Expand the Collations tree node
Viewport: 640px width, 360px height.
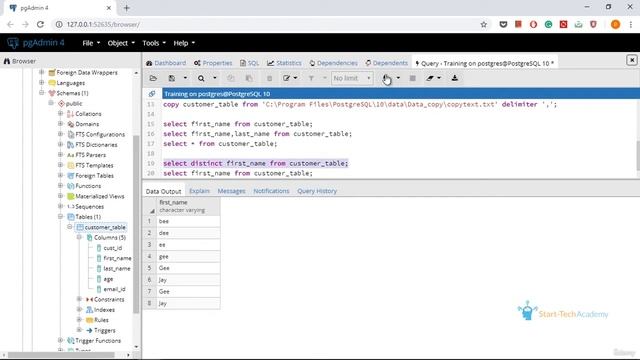tap(60, 113)
